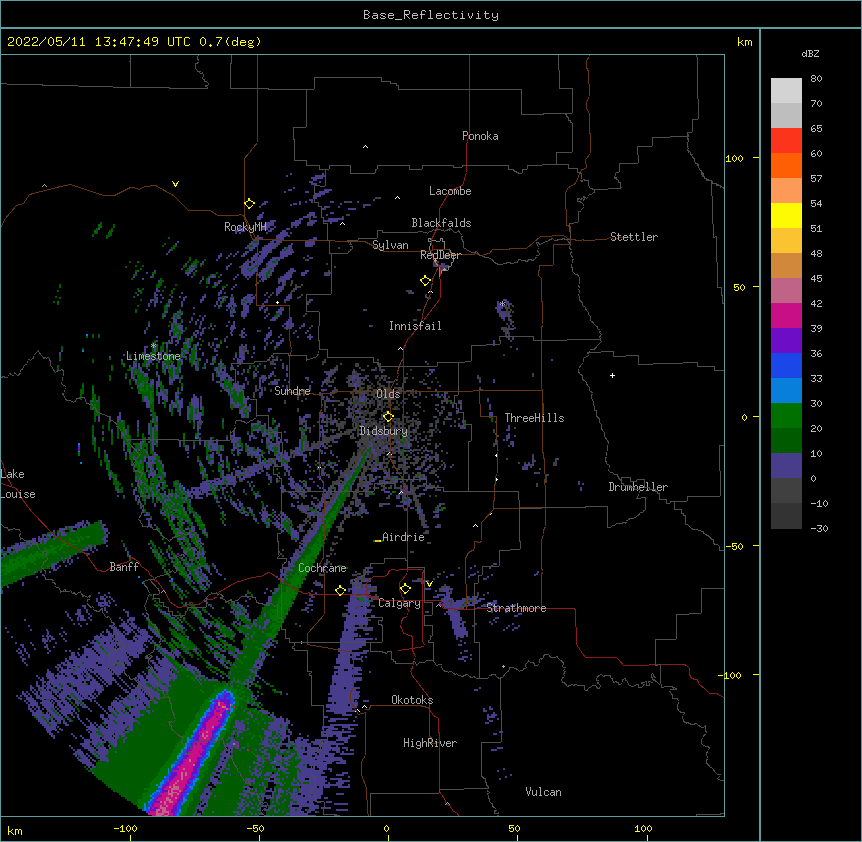Click the Okotoks city label

(412, 700)
